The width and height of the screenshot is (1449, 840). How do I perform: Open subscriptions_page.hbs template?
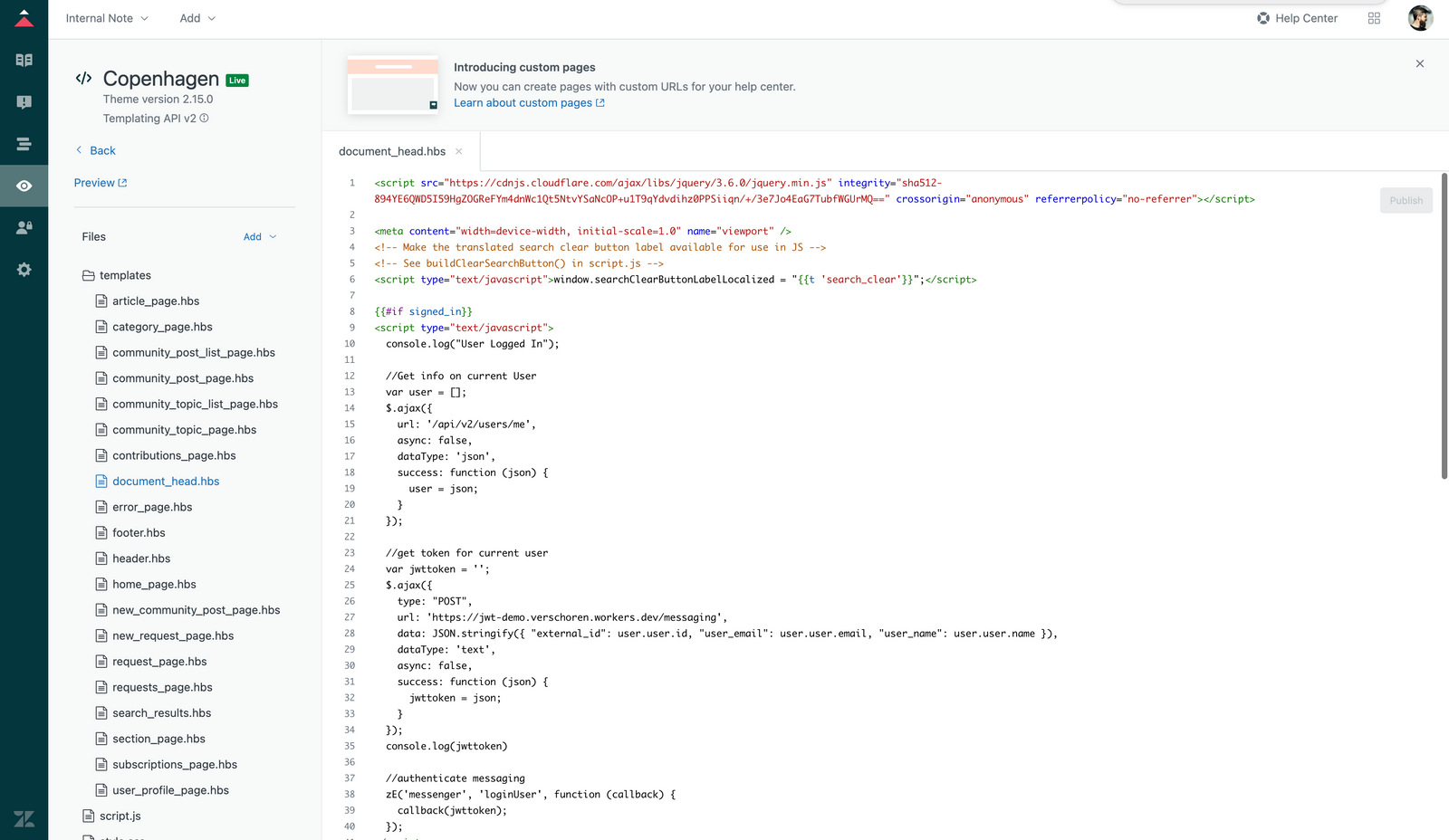point(175,765)
